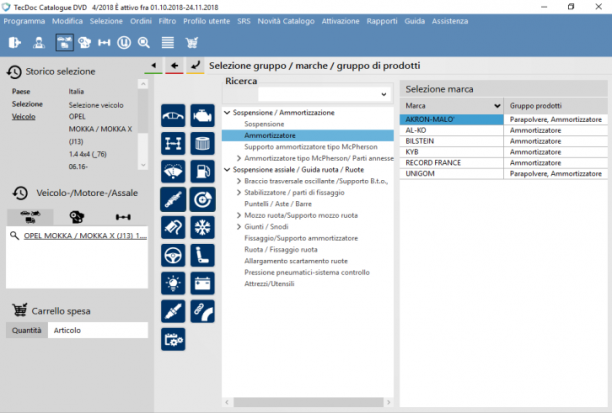This screenshot has width=612, height=413.
Task: Expand Mozzo ruota/Supporto mozzo ruota
Action: (239, 215)
